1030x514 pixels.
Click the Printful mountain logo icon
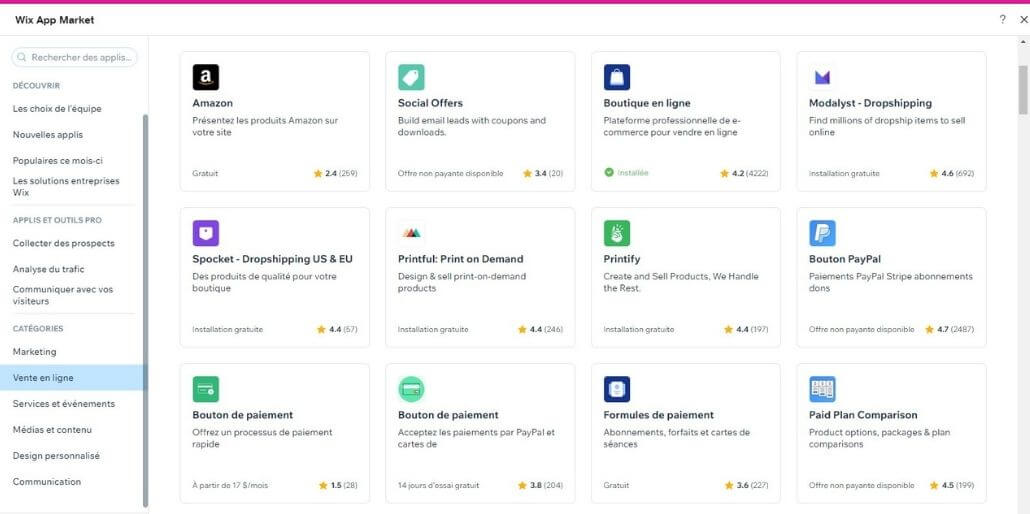point(411,233)
